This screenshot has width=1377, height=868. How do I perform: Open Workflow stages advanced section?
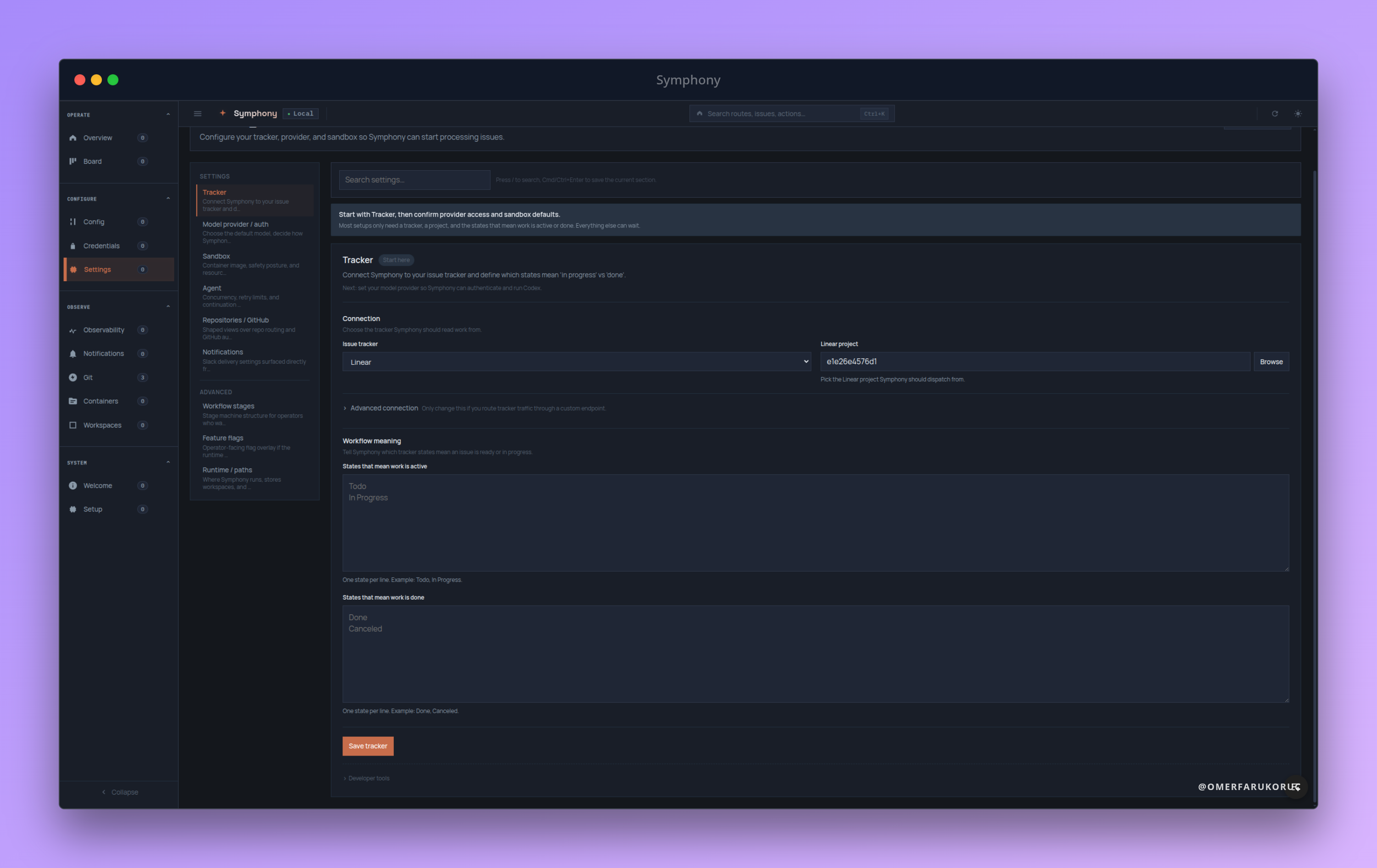coord(255,414)
